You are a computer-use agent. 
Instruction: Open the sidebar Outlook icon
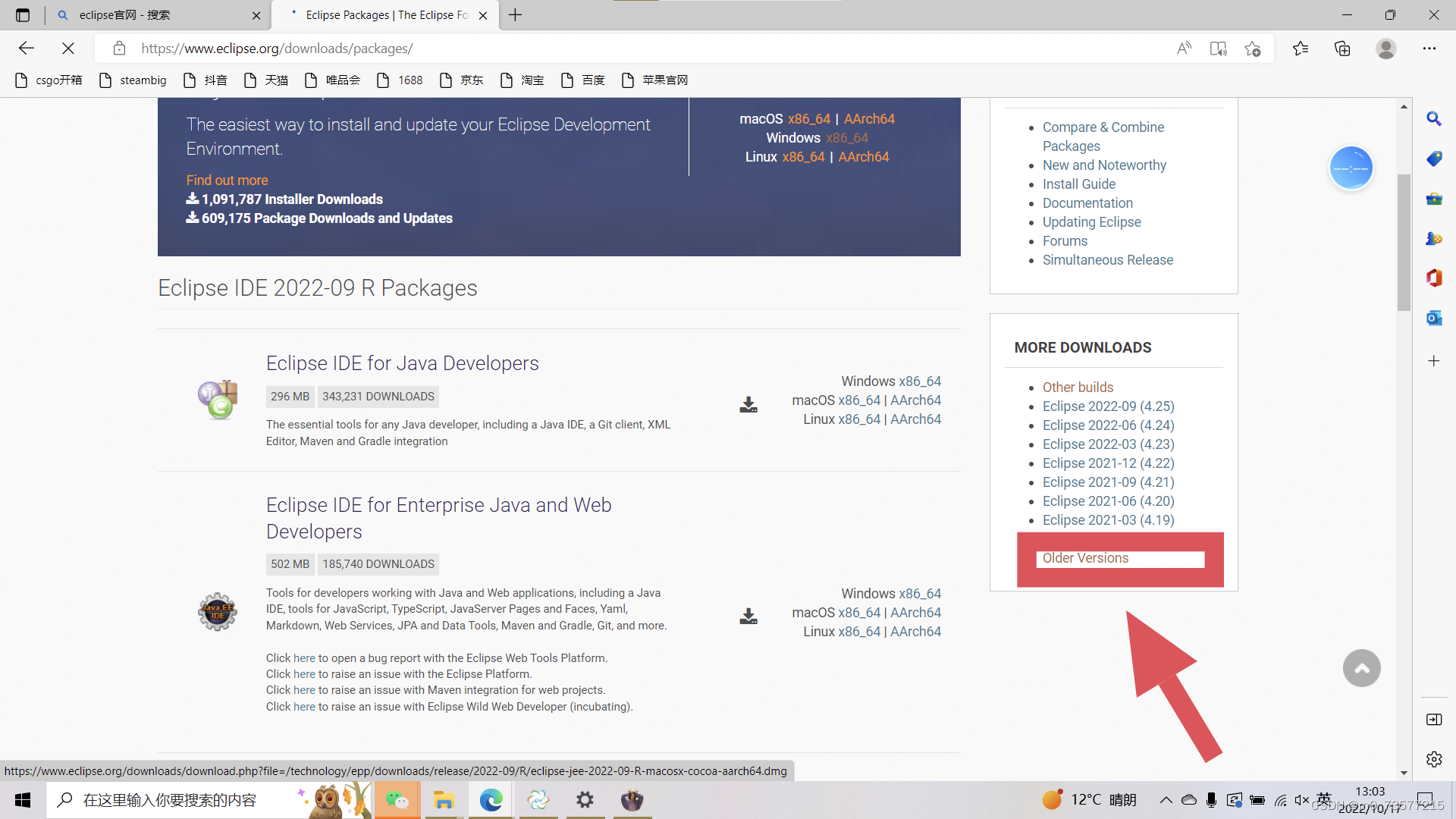(1434, 318)
